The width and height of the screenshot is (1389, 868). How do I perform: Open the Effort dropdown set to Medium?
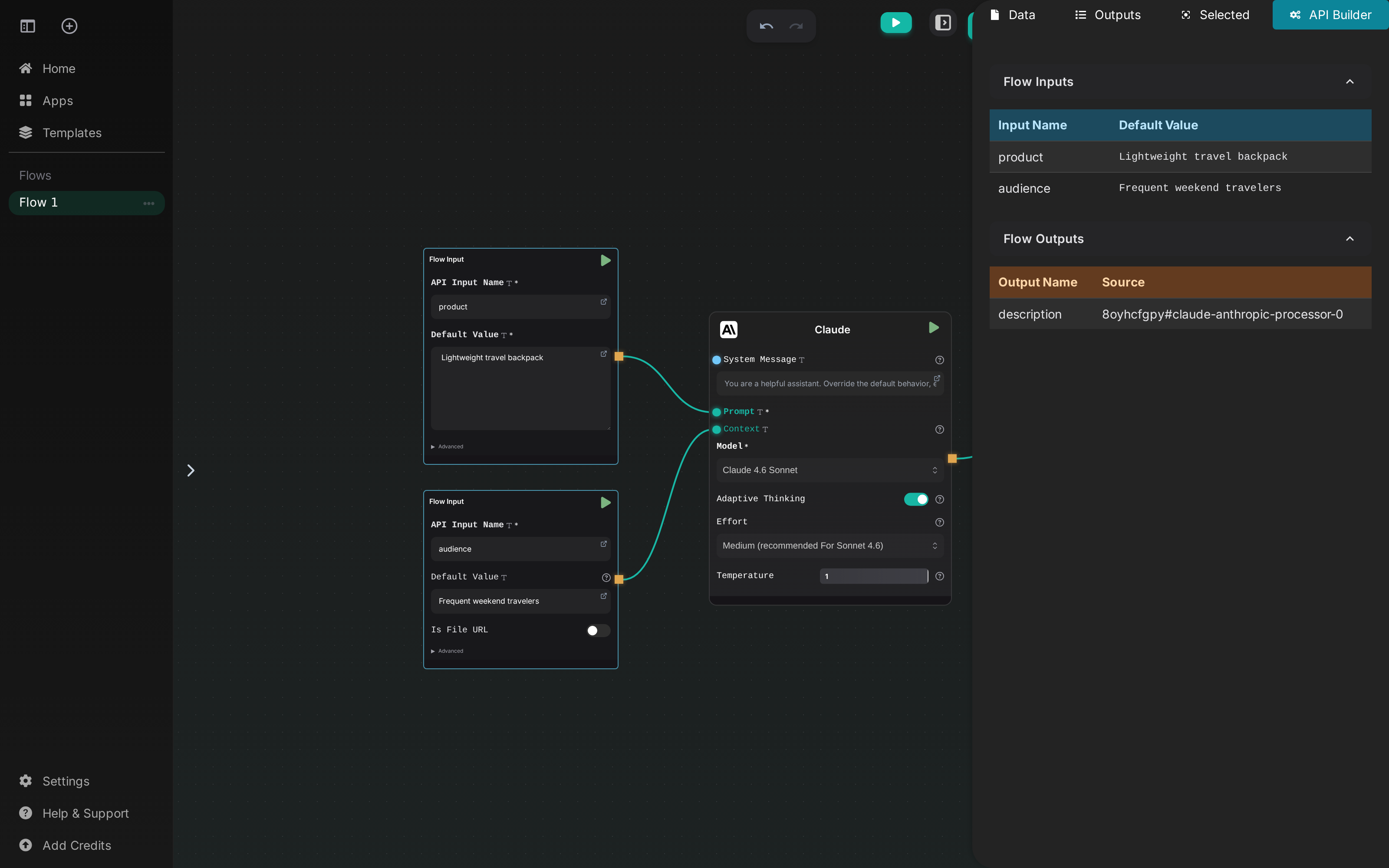pos(830,546)
